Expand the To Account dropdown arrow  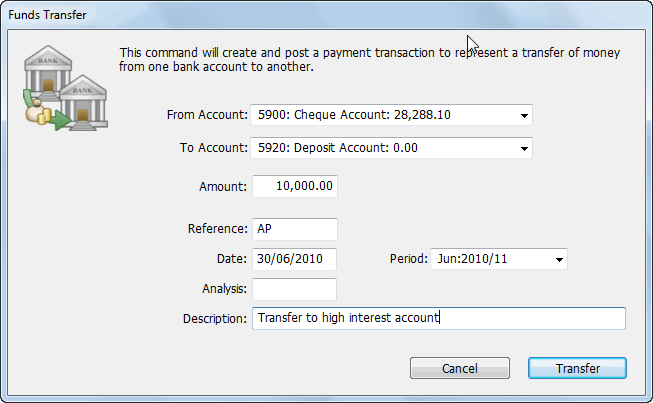(x=524, y=148)
